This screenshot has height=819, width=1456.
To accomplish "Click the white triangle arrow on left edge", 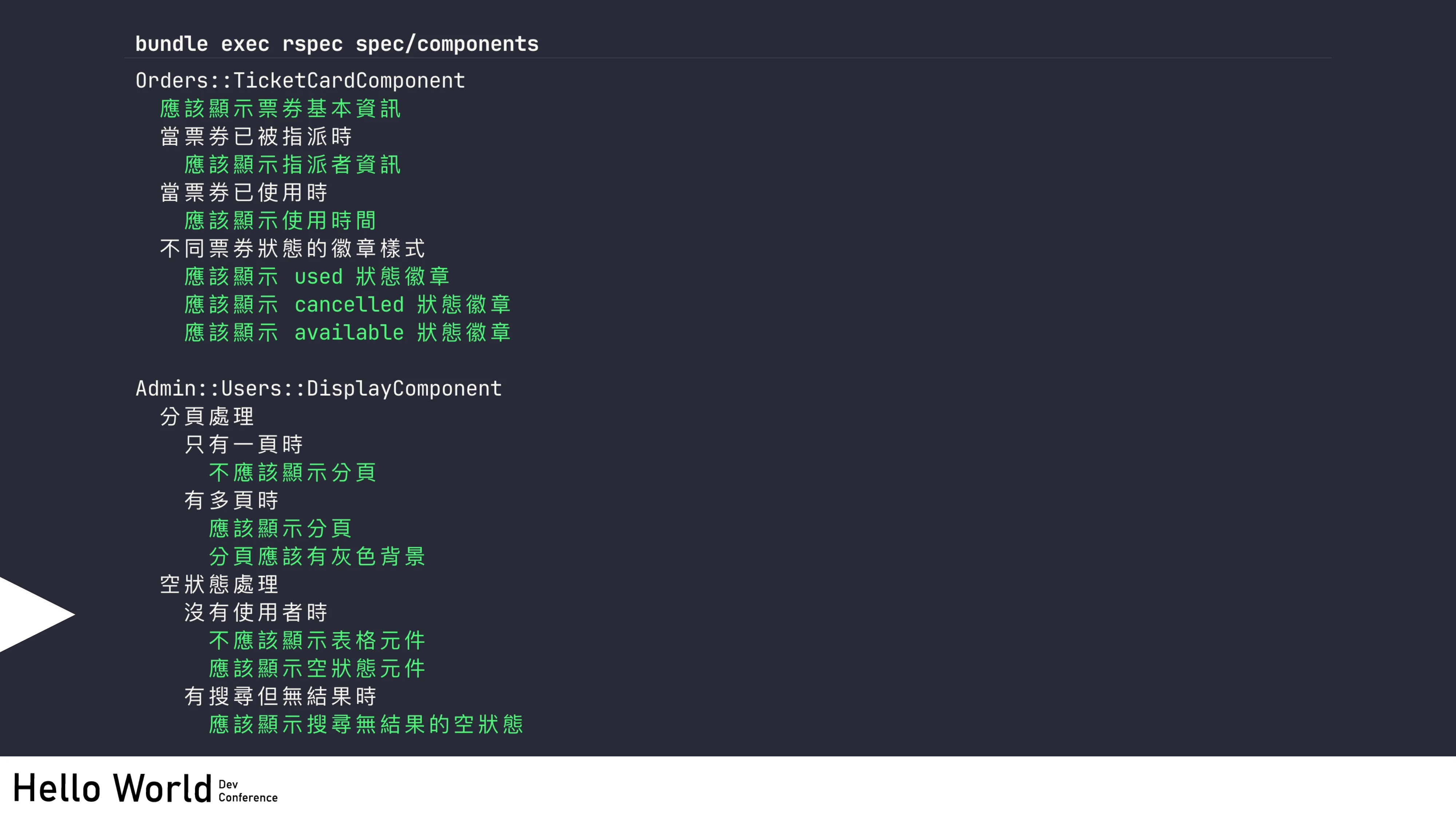I will 31,614.
